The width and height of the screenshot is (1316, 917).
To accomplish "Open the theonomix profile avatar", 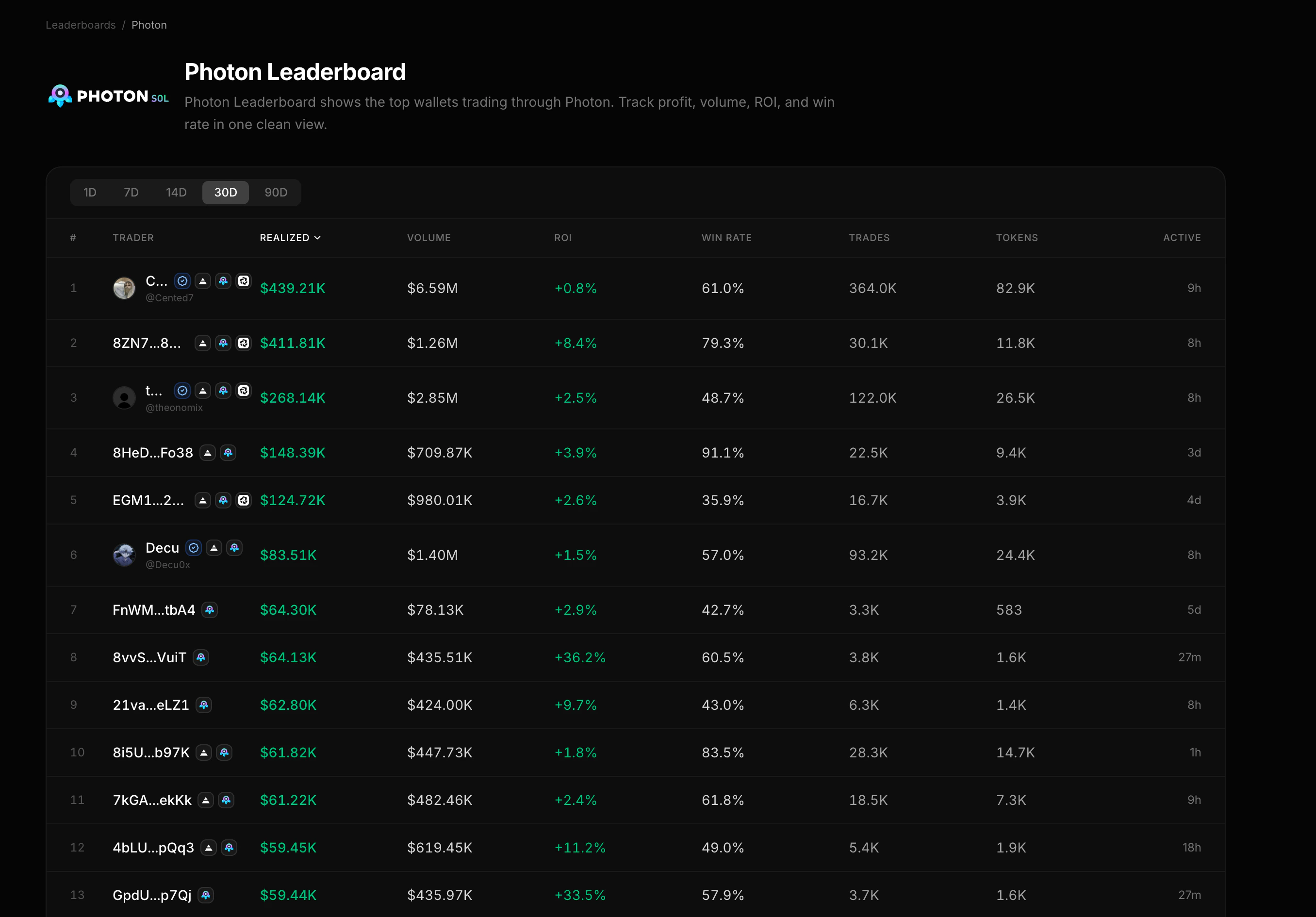I will pos(124,398).
